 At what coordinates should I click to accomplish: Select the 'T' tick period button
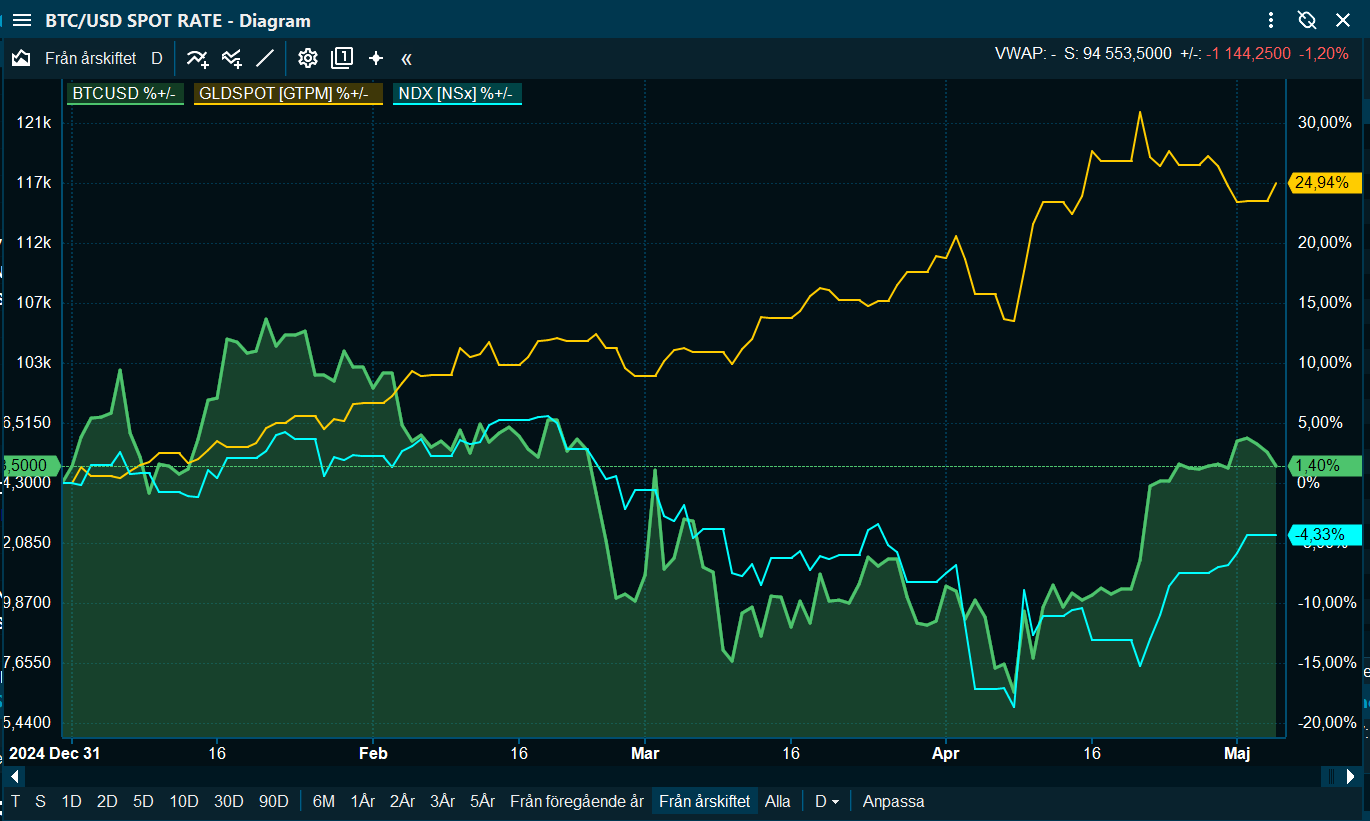tap(15, 801)
